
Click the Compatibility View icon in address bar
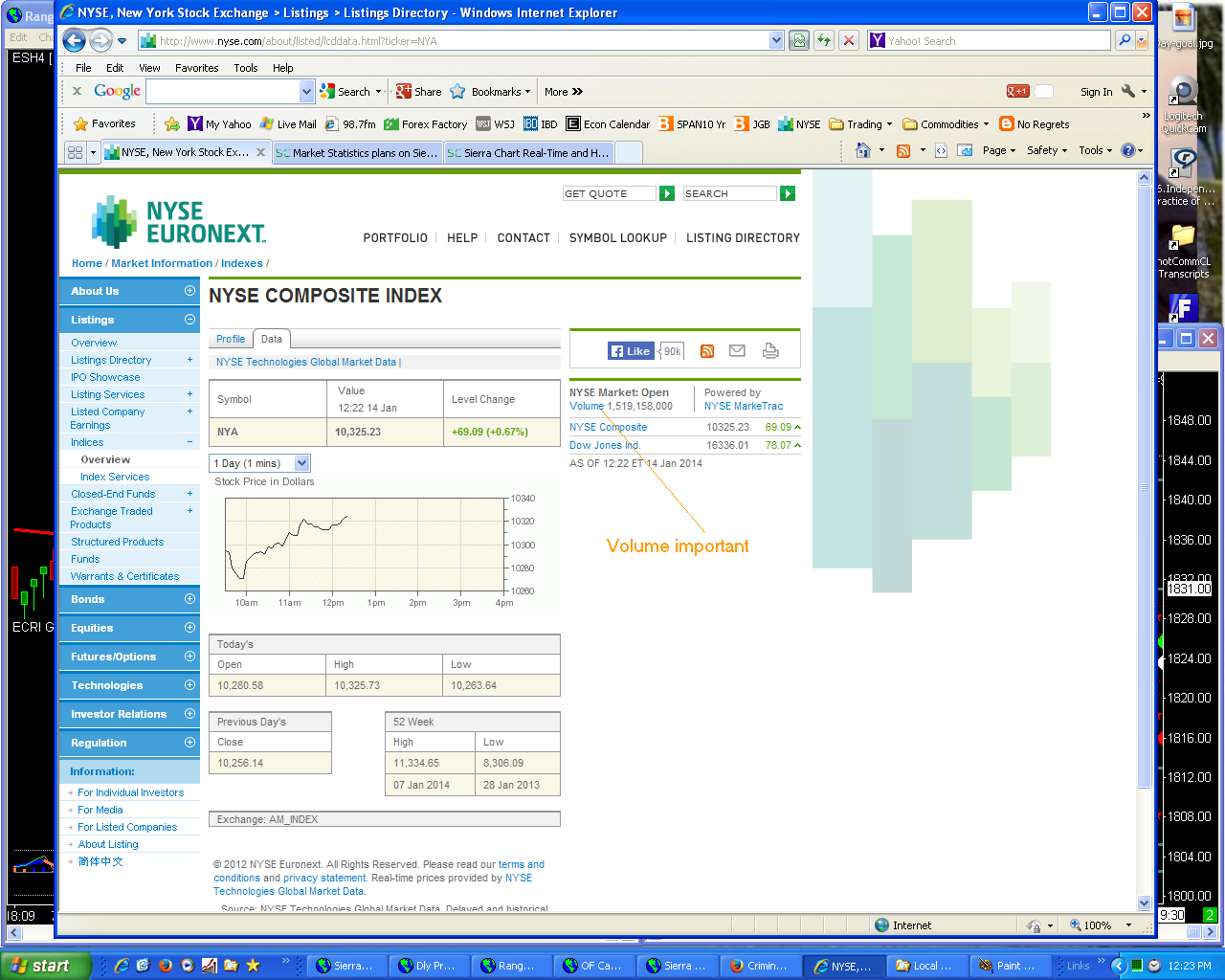799,41
